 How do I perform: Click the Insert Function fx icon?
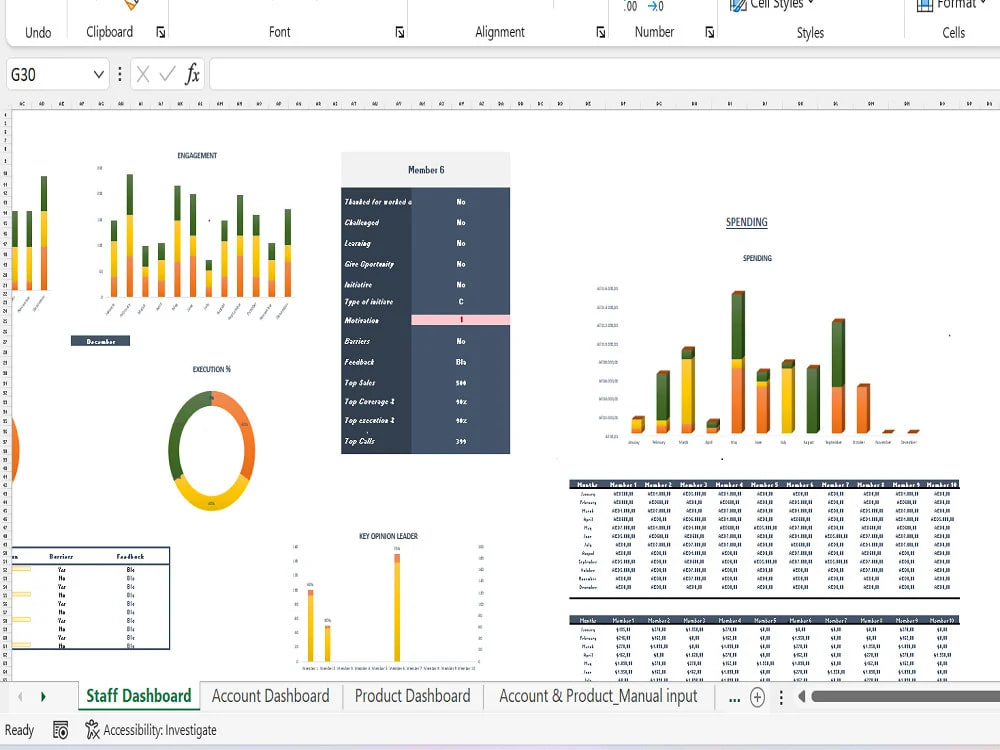click(x=192, y=75)
